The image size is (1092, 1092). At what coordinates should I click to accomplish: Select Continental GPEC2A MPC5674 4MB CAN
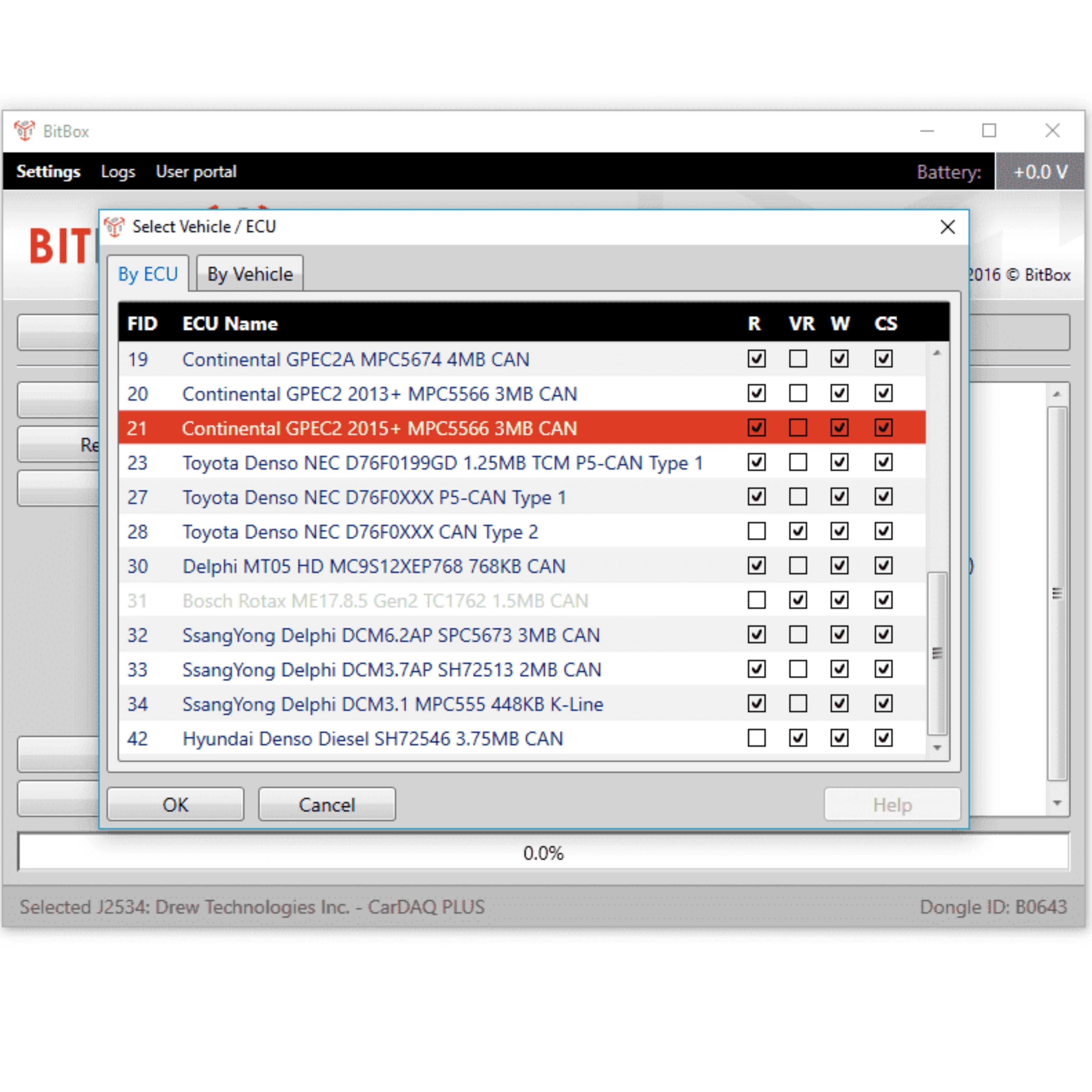522,359
